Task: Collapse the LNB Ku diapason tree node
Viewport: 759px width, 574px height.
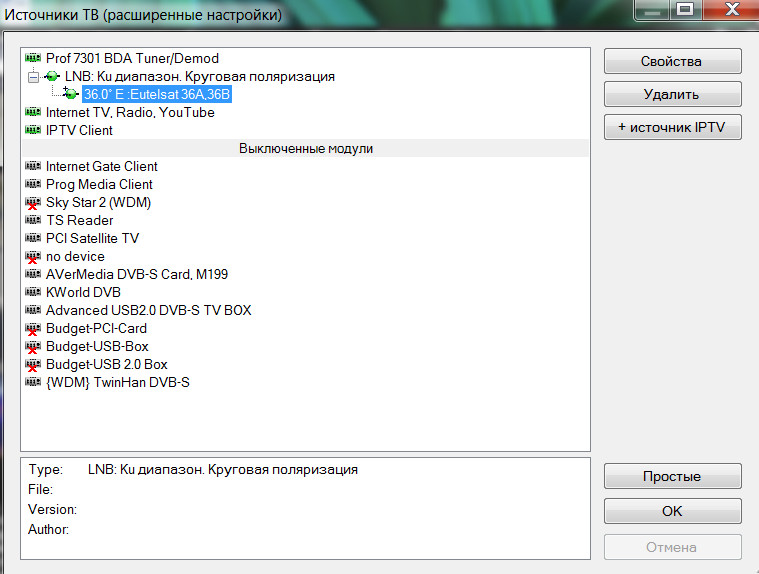Action: coord(32,77)
